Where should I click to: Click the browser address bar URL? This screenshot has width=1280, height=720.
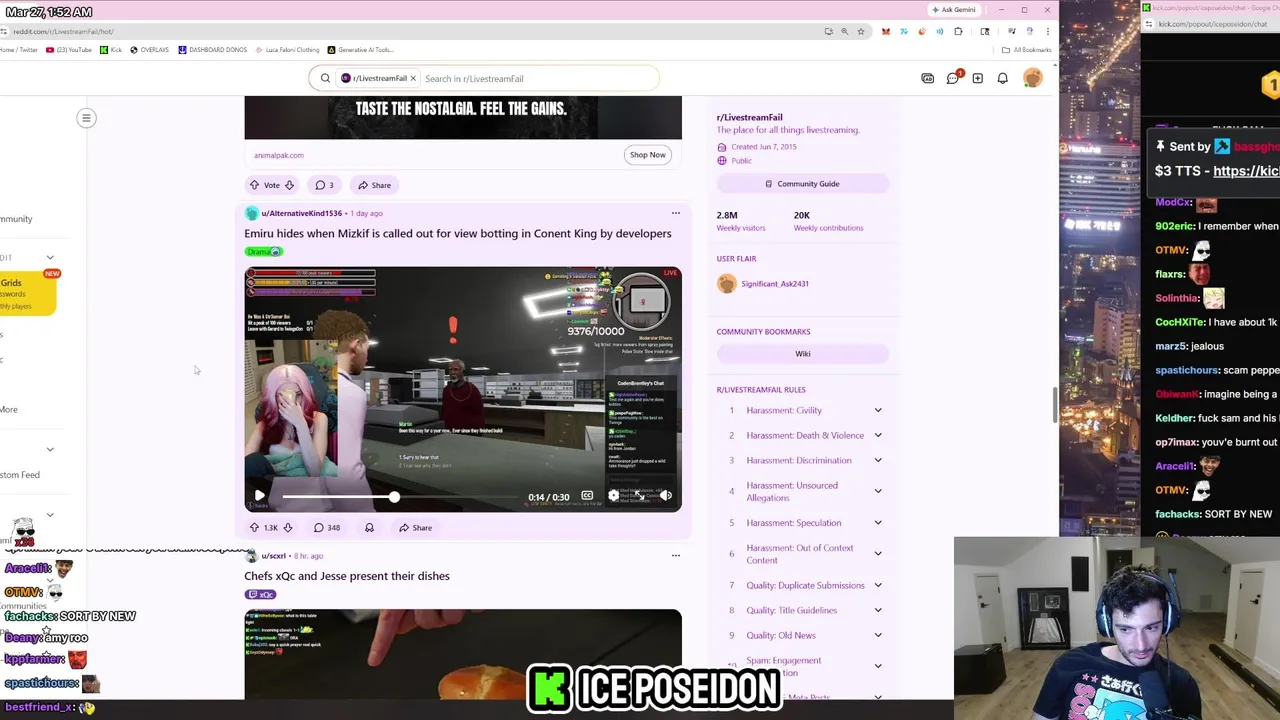coord(63,32)
